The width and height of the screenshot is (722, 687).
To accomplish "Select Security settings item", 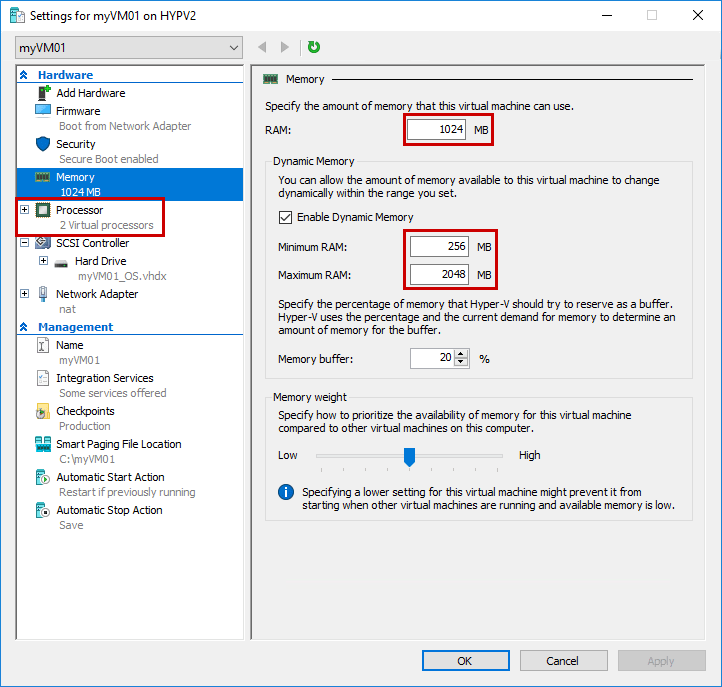I will [x=76, y=144].
